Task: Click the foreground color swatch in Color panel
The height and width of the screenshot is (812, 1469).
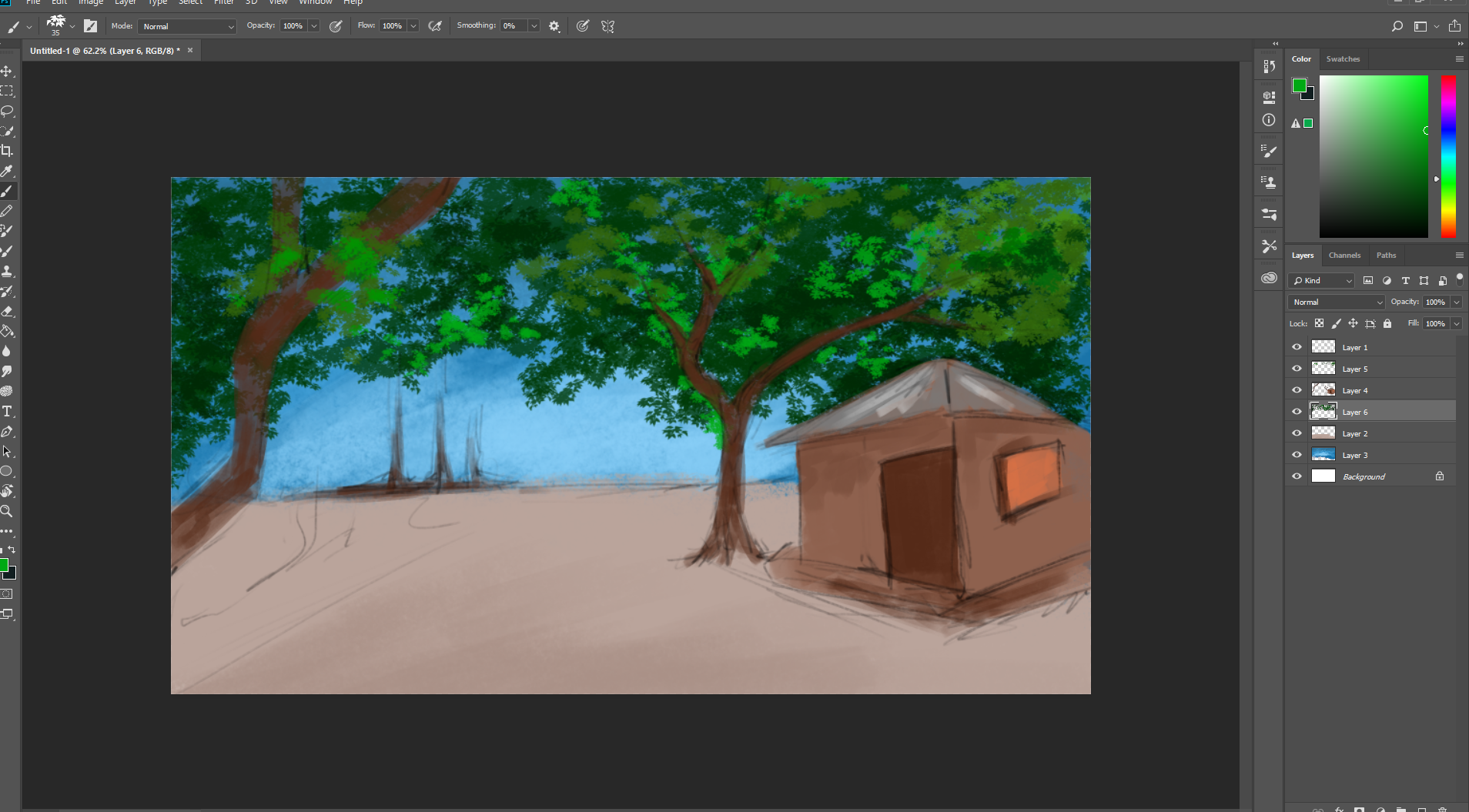Action: (1299, 85)
